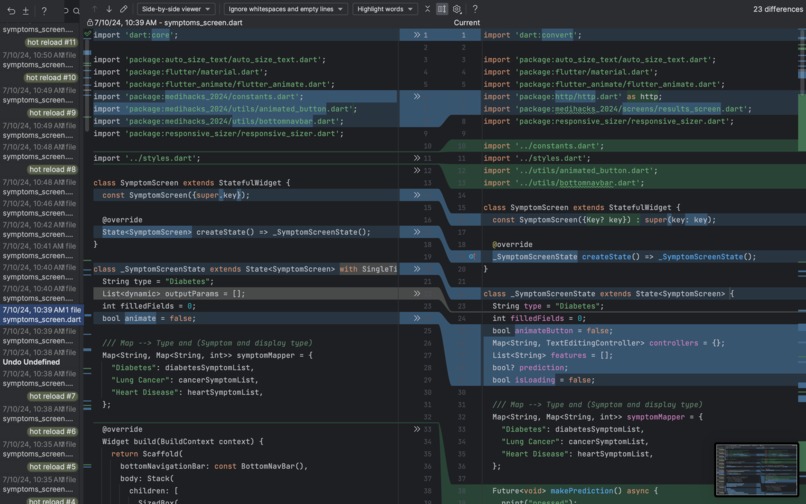Go to previous difference arrow
Viewport: 806px width, 504px height.
coord(95,9)
